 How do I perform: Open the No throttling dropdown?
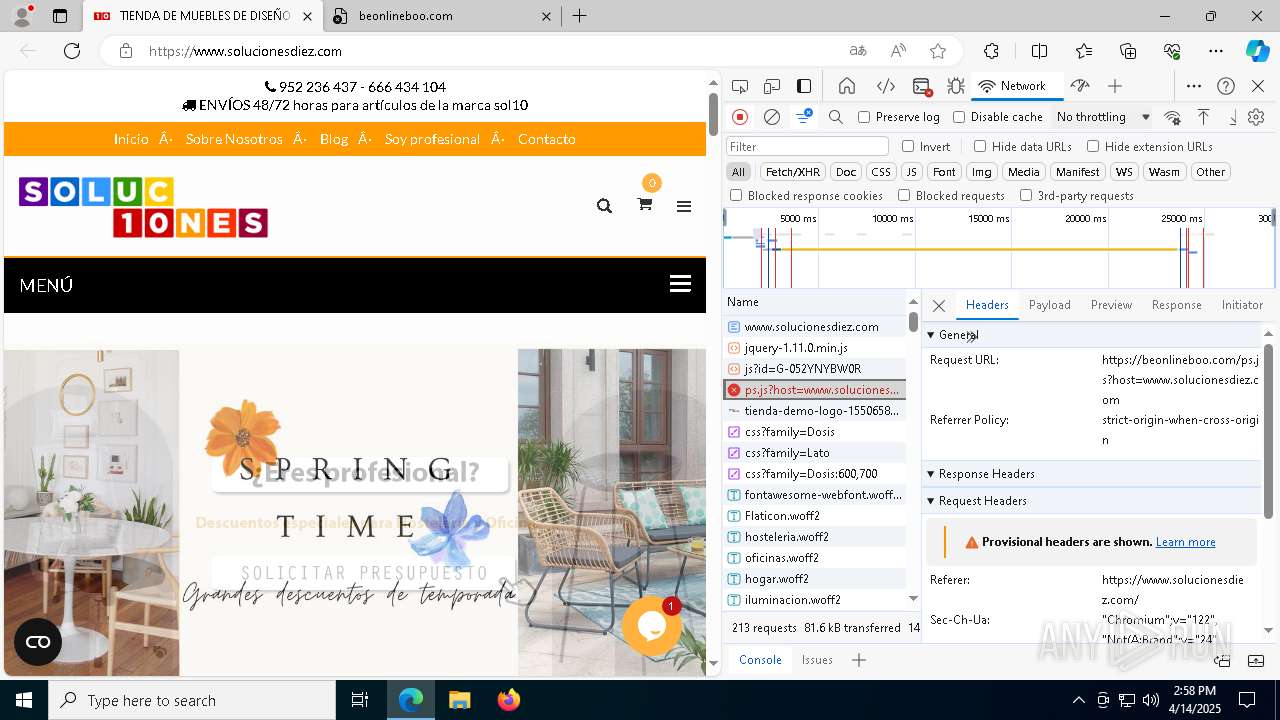pos(1103,117)
